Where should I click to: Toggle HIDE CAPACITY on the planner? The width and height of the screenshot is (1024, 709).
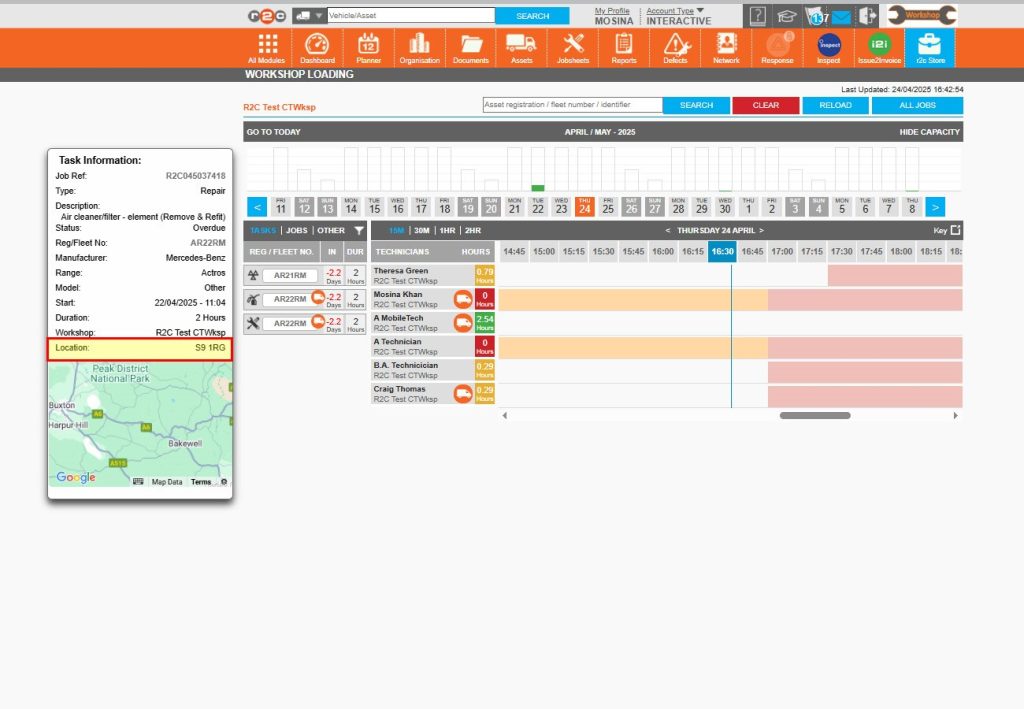point(928,131)
